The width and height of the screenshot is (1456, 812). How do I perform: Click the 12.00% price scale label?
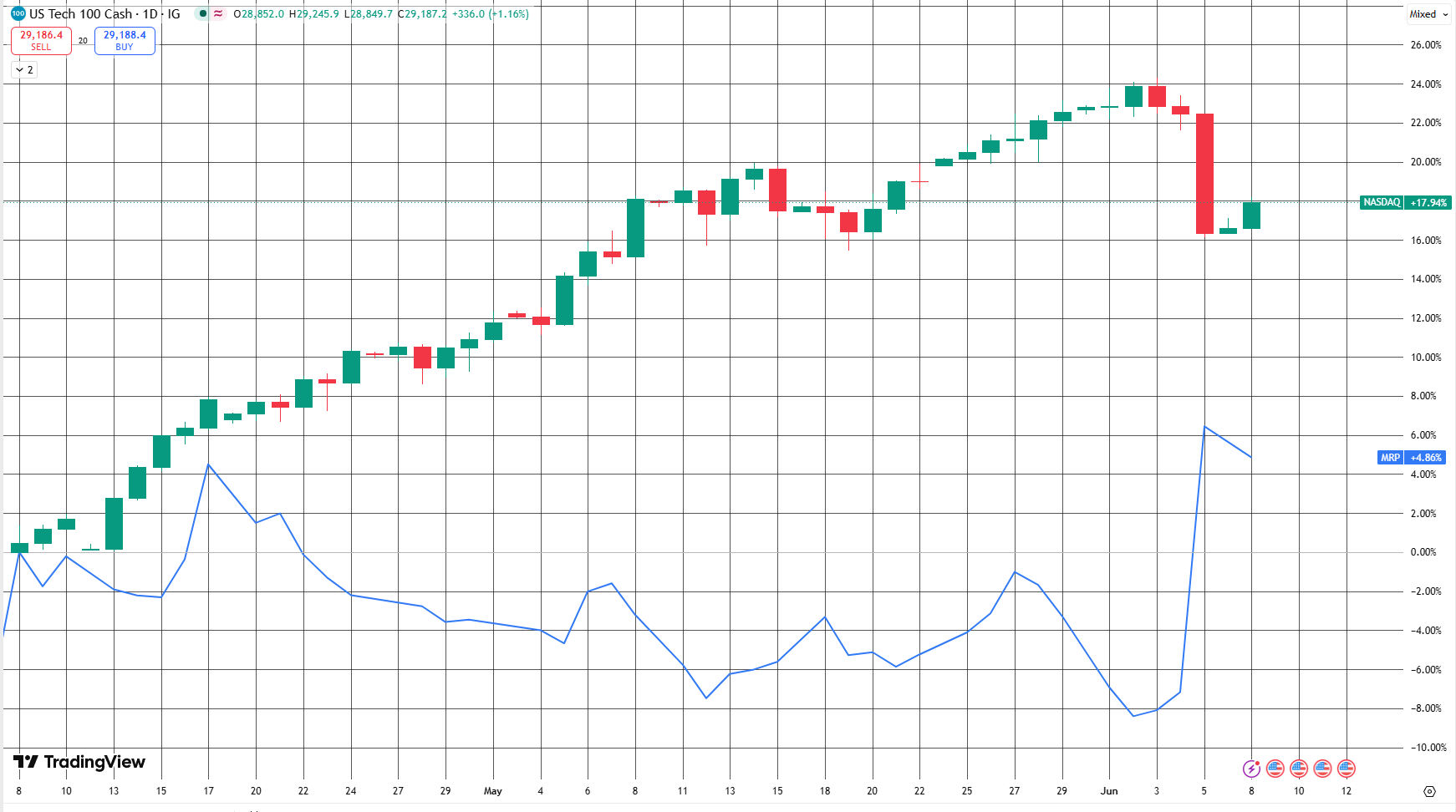1426,318
